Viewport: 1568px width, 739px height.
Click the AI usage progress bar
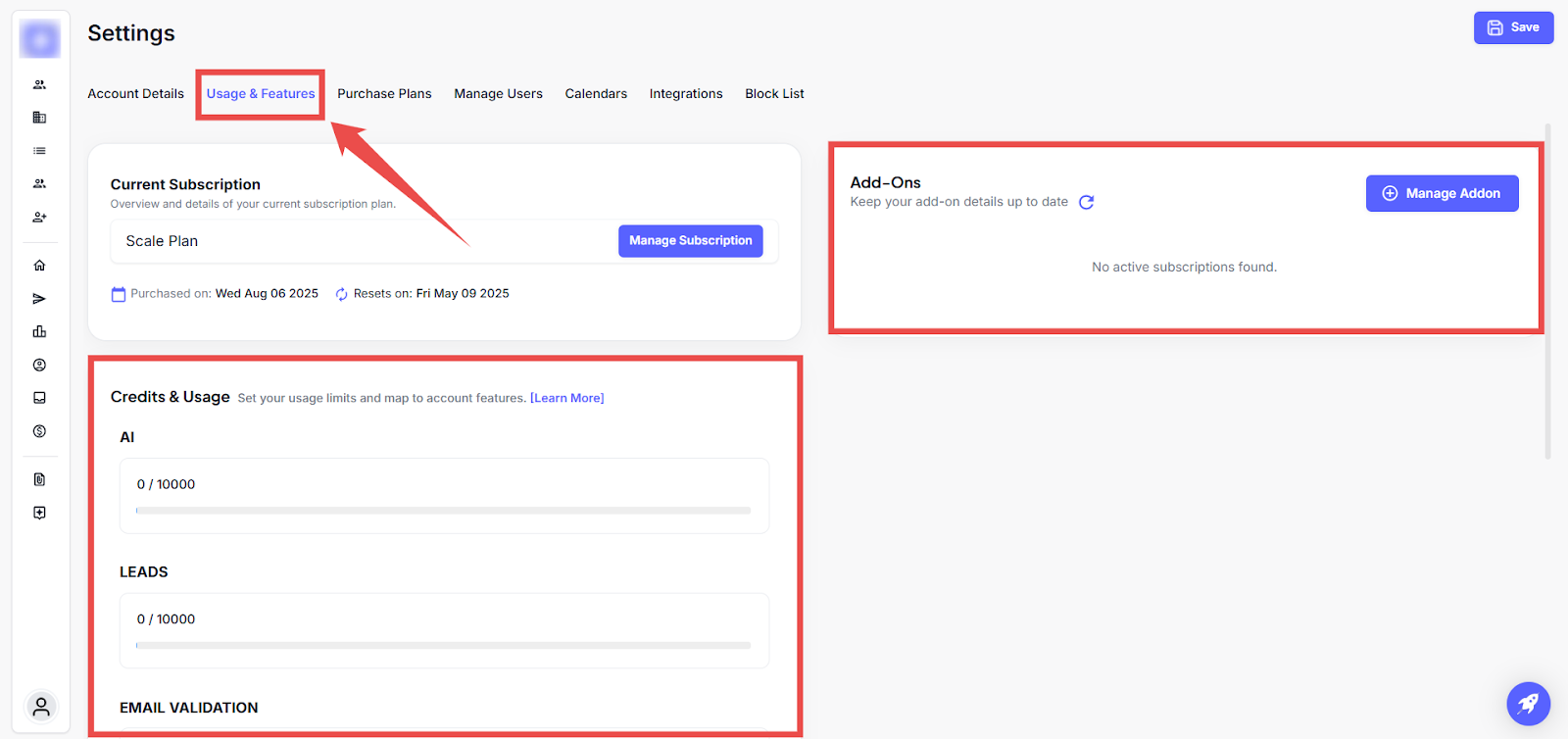(x=443, y=511)
